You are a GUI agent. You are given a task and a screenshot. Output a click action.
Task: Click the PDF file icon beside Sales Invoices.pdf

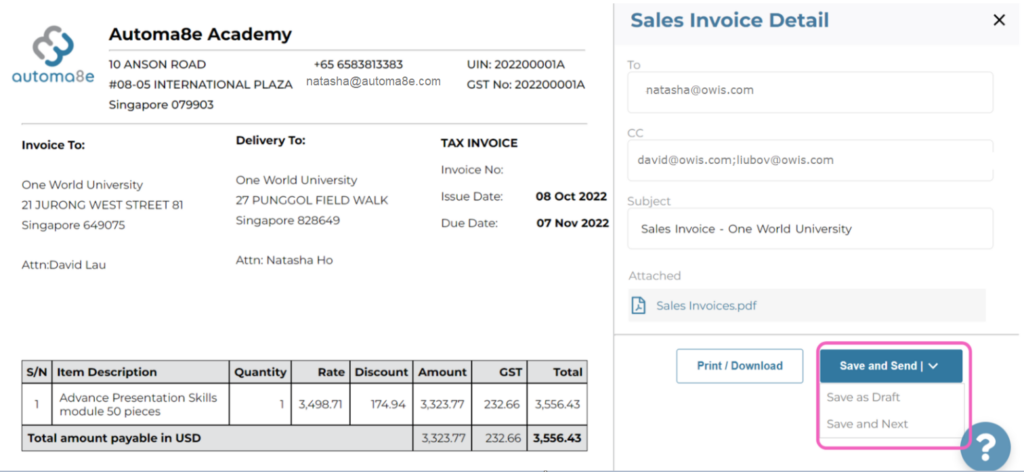point(639,305)
